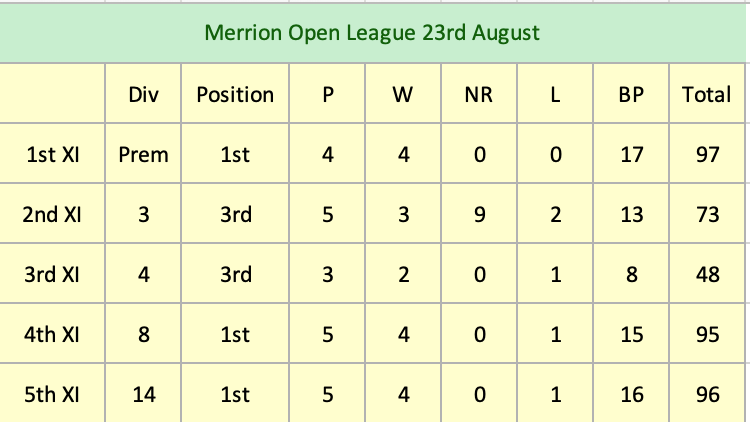Screen dimensions: 750x422
Task: Select the 1st XI row label
Action: click(53, 155)
